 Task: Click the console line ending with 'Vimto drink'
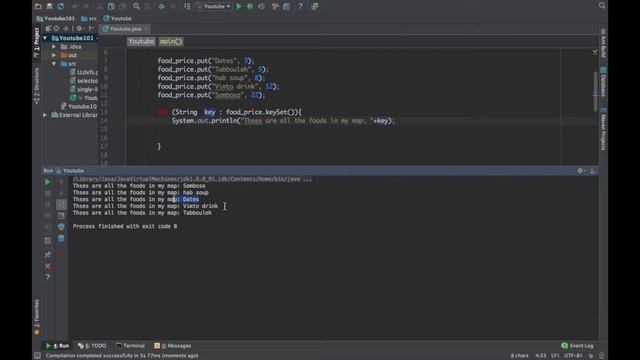tap(145, 206)
